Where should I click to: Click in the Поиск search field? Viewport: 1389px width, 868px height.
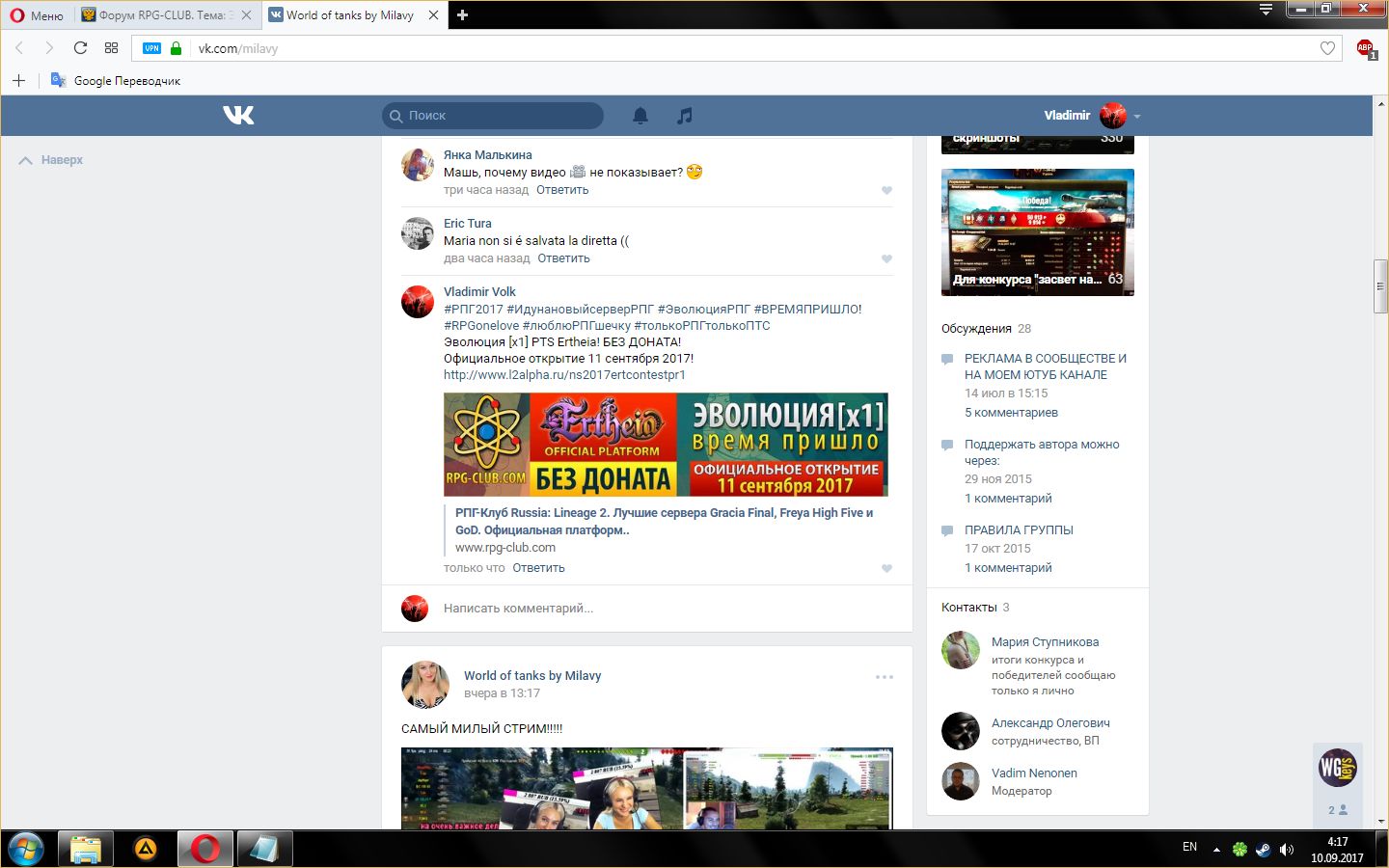point(493,116)
